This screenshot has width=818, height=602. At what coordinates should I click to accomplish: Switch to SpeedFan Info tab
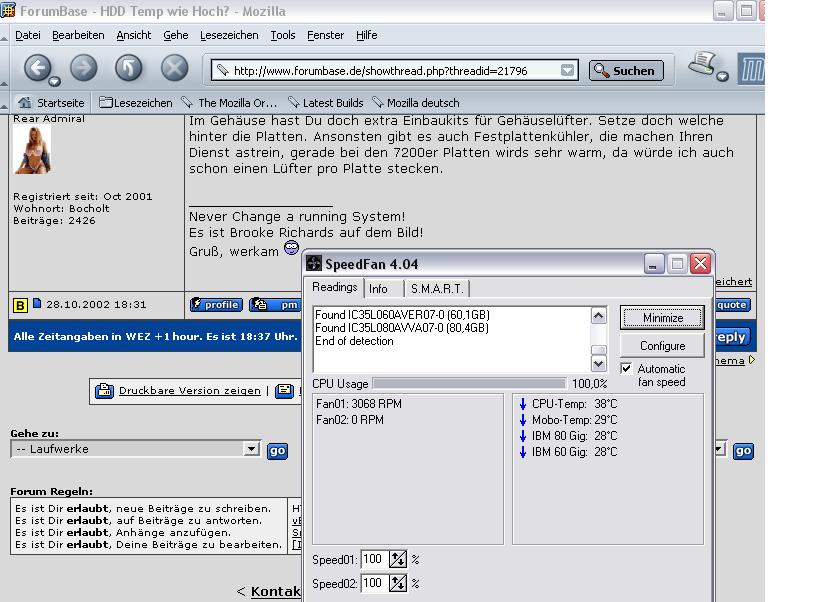pyautogui.click(x=378, y=288)
